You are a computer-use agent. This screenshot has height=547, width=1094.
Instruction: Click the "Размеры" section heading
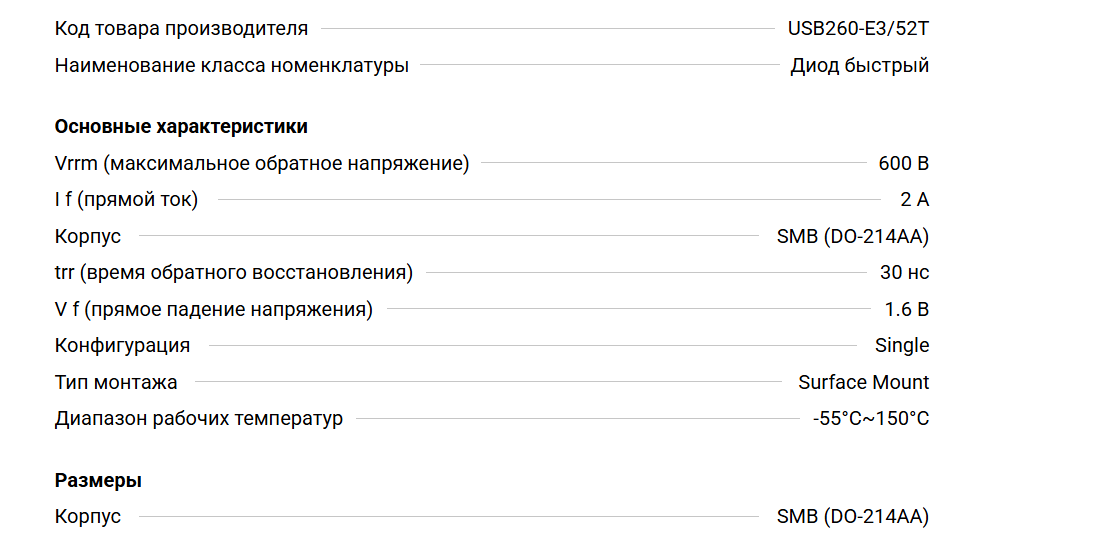click(98, 480)
